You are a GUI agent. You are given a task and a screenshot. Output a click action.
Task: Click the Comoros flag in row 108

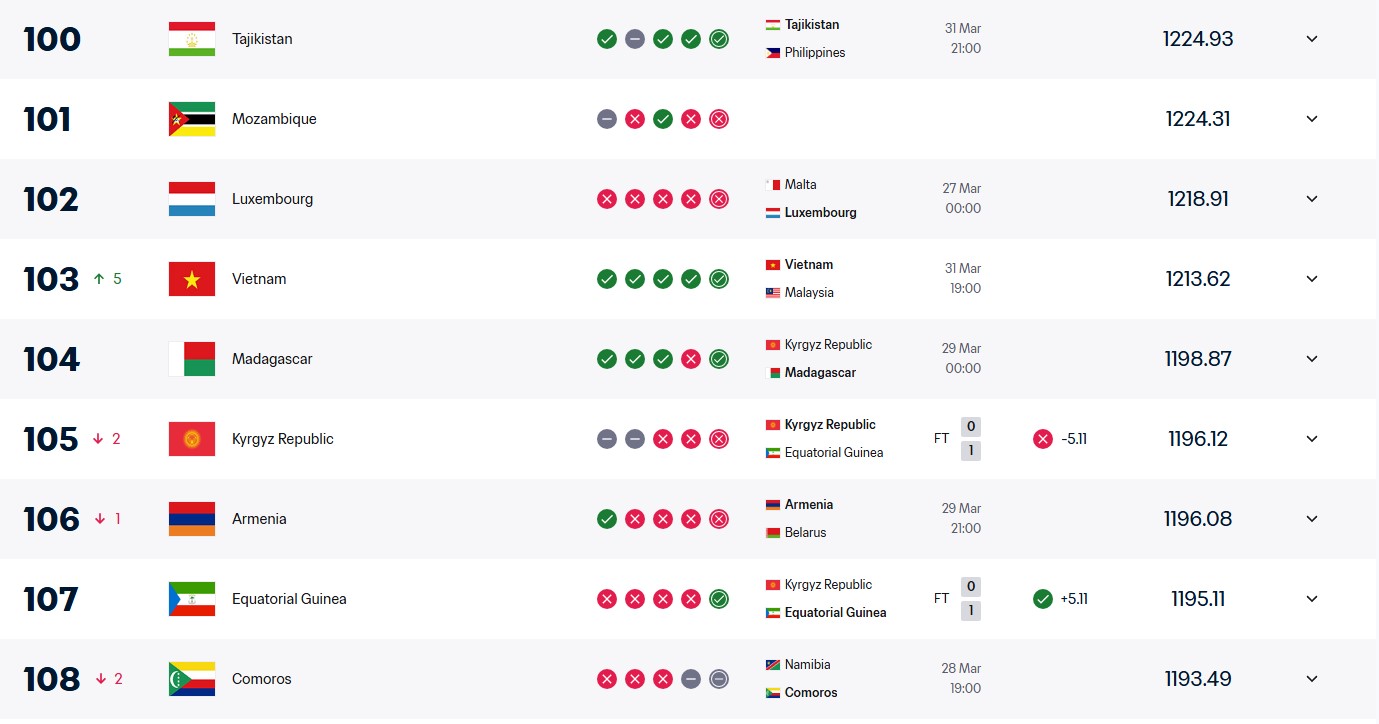191,679
